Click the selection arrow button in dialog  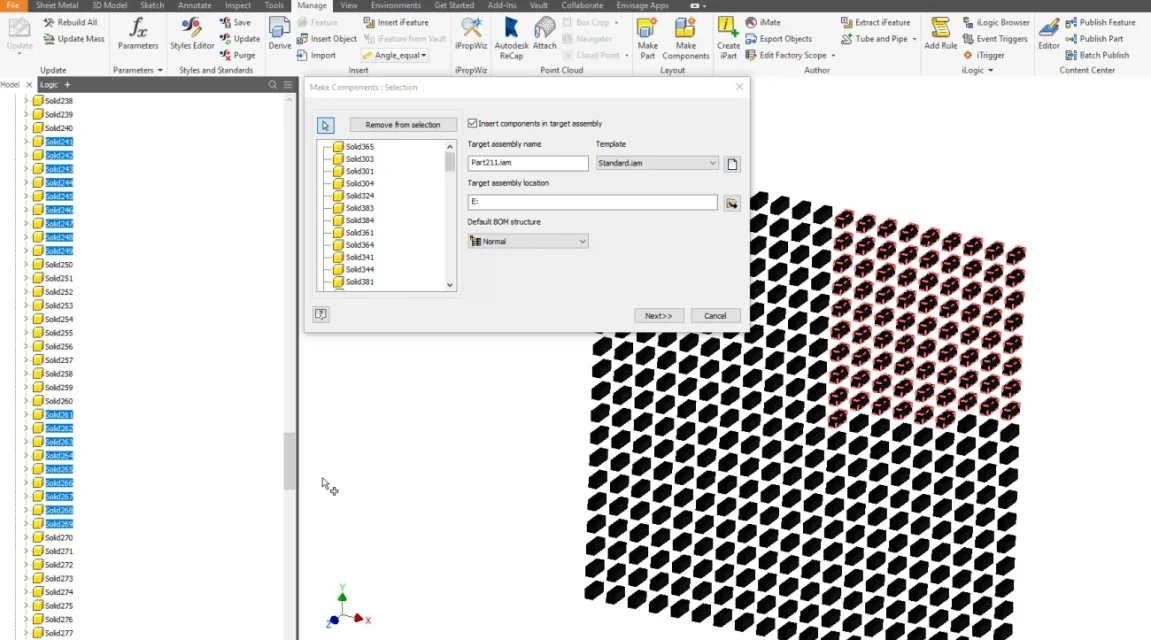pyautogui.click(x=325, y=126)
